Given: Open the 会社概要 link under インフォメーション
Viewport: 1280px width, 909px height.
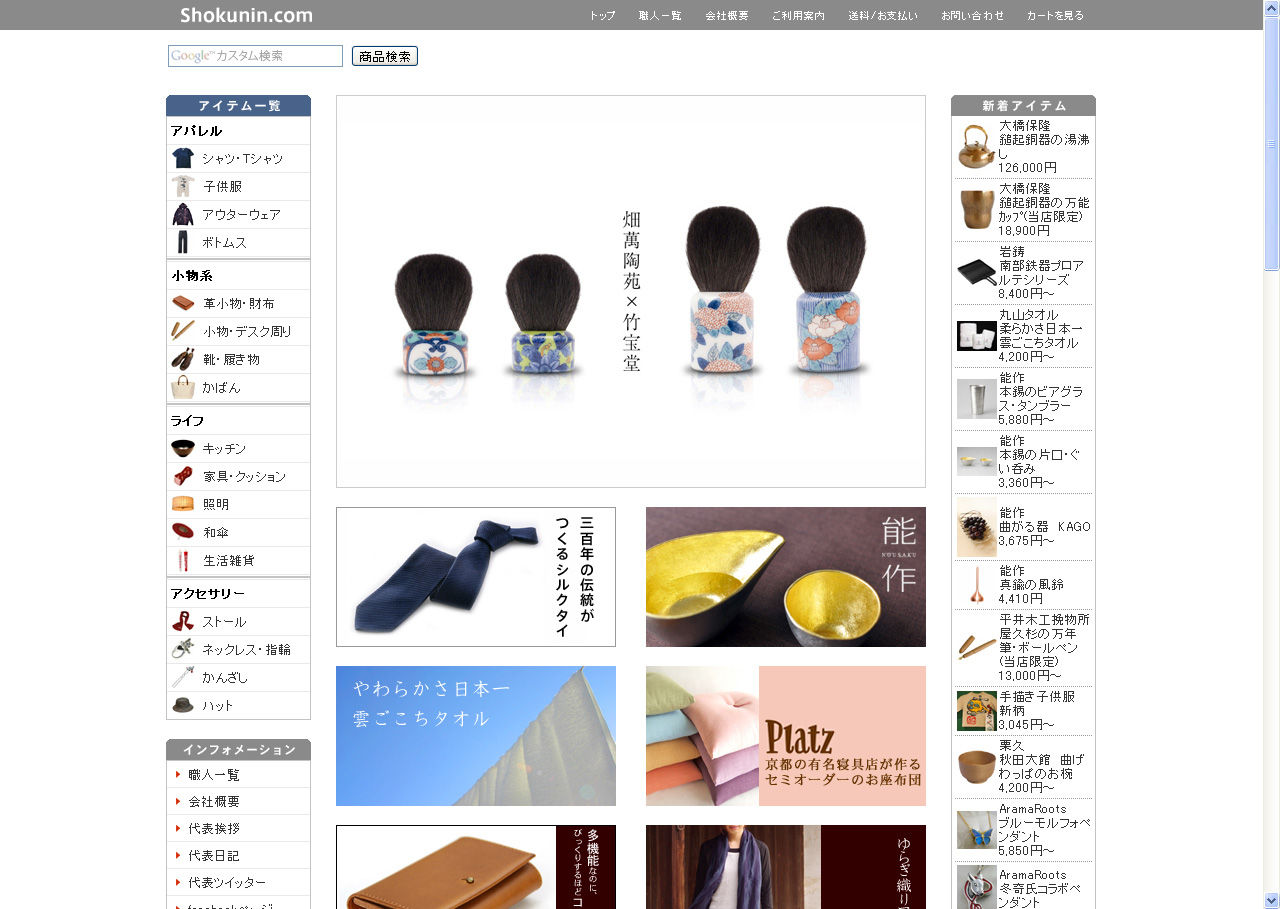Looking at the screenshot, I should click(x=214, y=802).
